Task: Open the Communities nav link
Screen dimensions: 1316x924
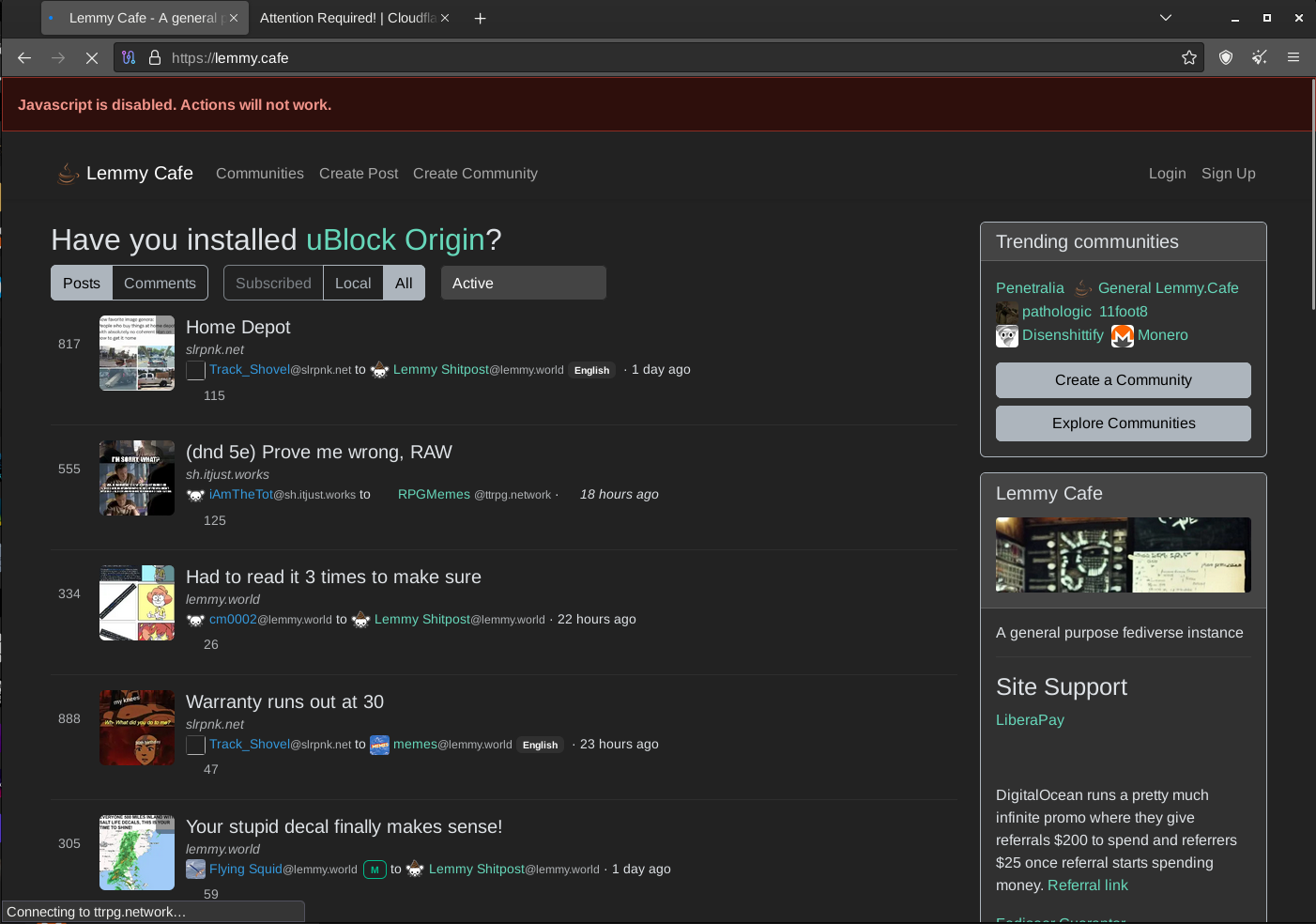Action: (260, 174)
